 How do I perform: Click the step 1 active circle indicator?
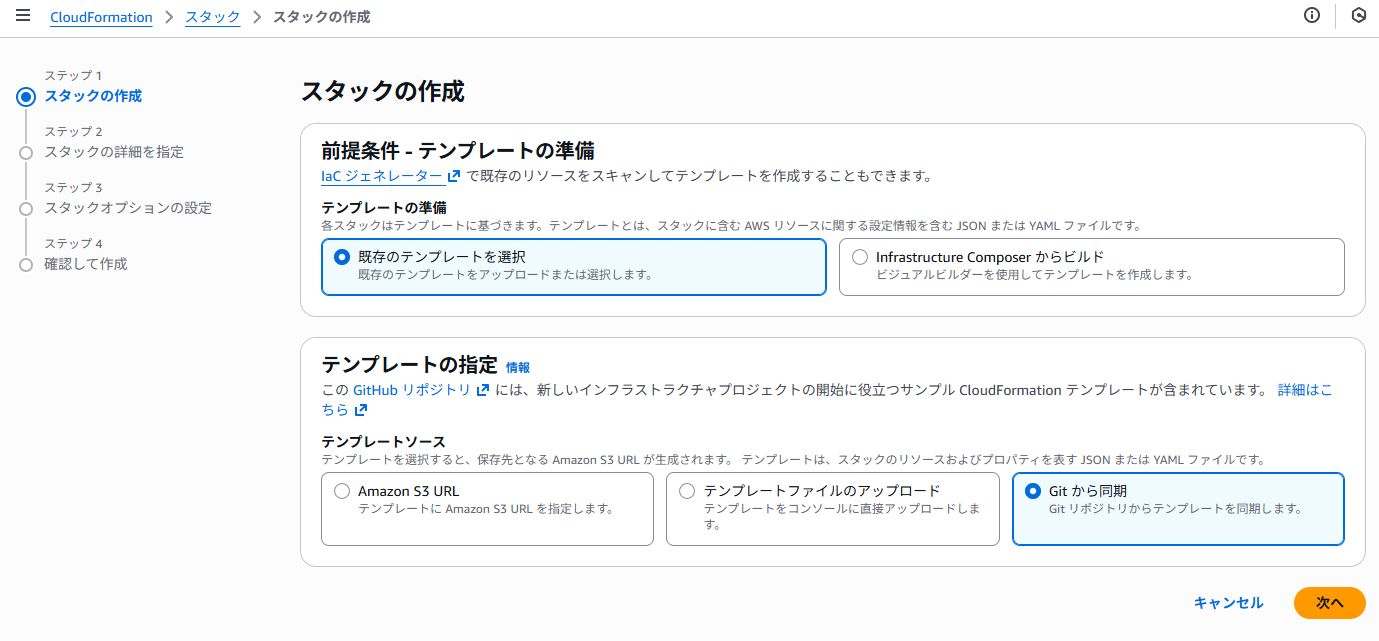point(26,97)
